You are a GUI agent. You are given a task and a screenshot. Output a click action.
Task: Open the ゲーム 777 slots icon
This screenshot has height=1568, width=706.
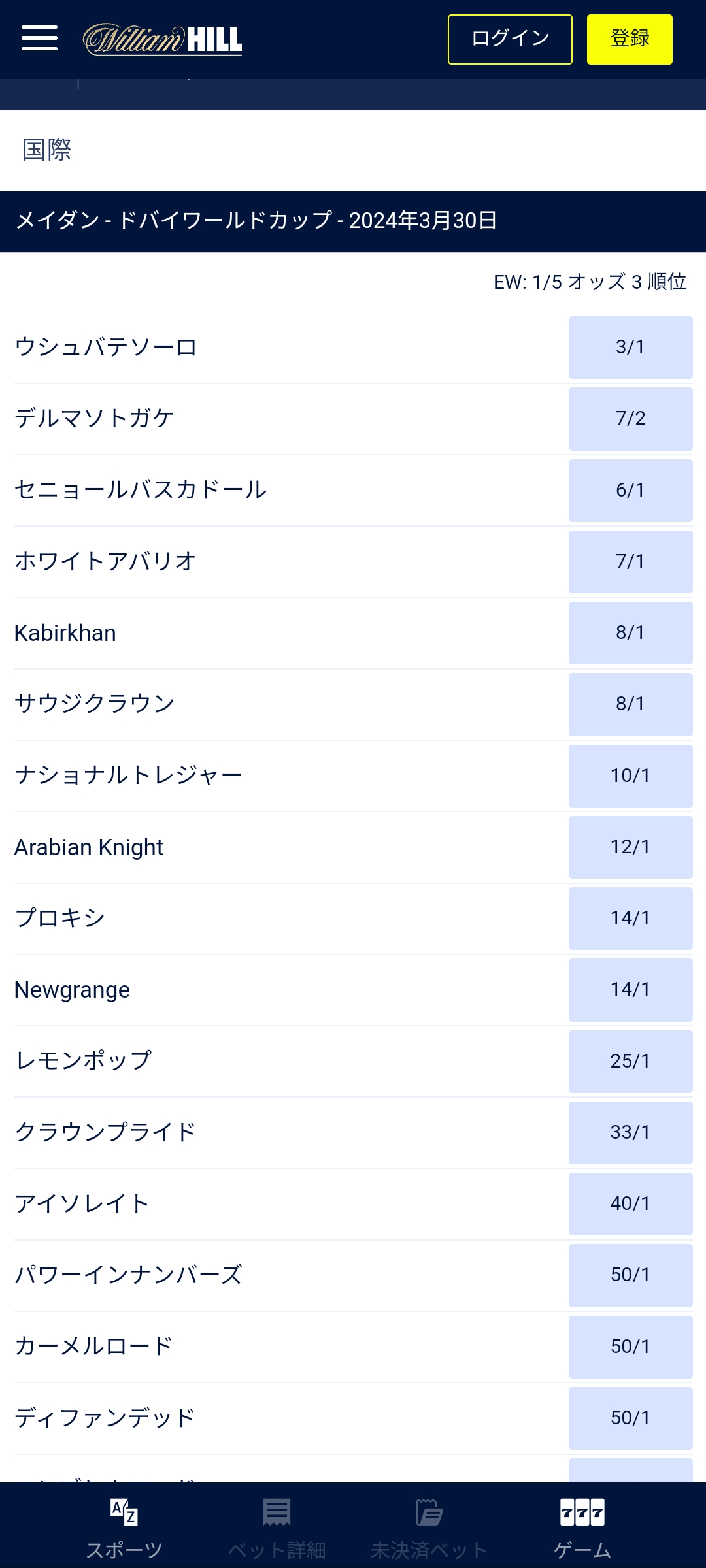[x=582, y=1512]
